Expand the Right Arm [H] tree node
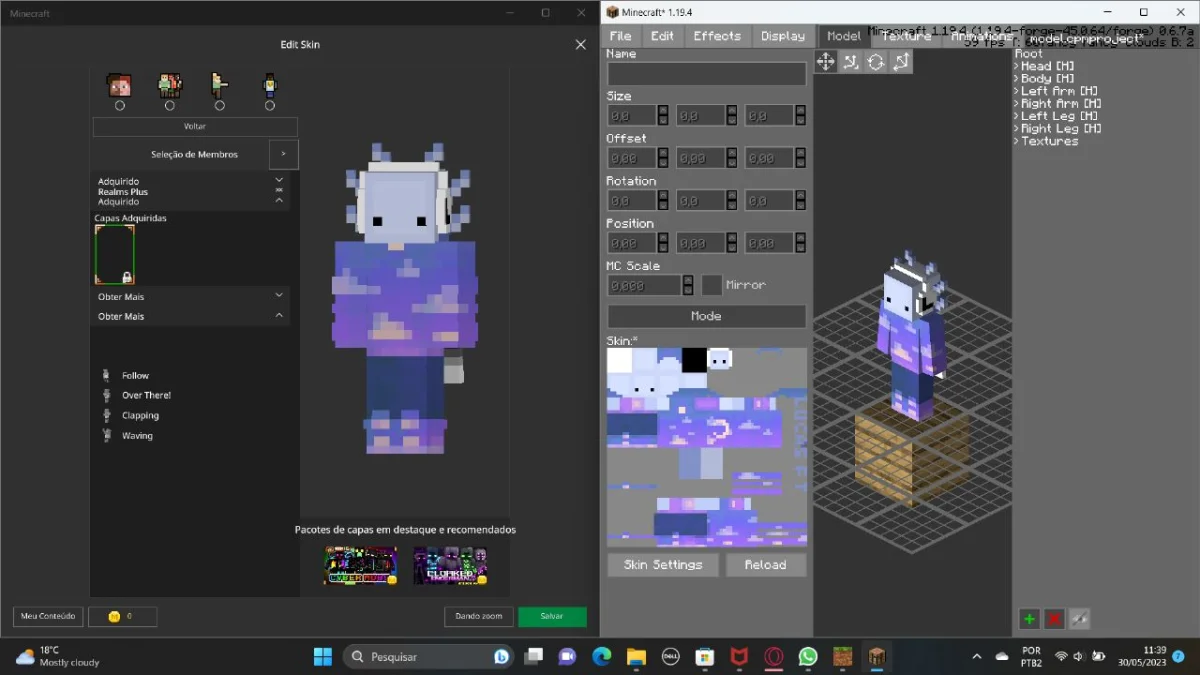The height and width of the screenshot is (675, 1200). pyautogui.click(x=1016, y=103)
